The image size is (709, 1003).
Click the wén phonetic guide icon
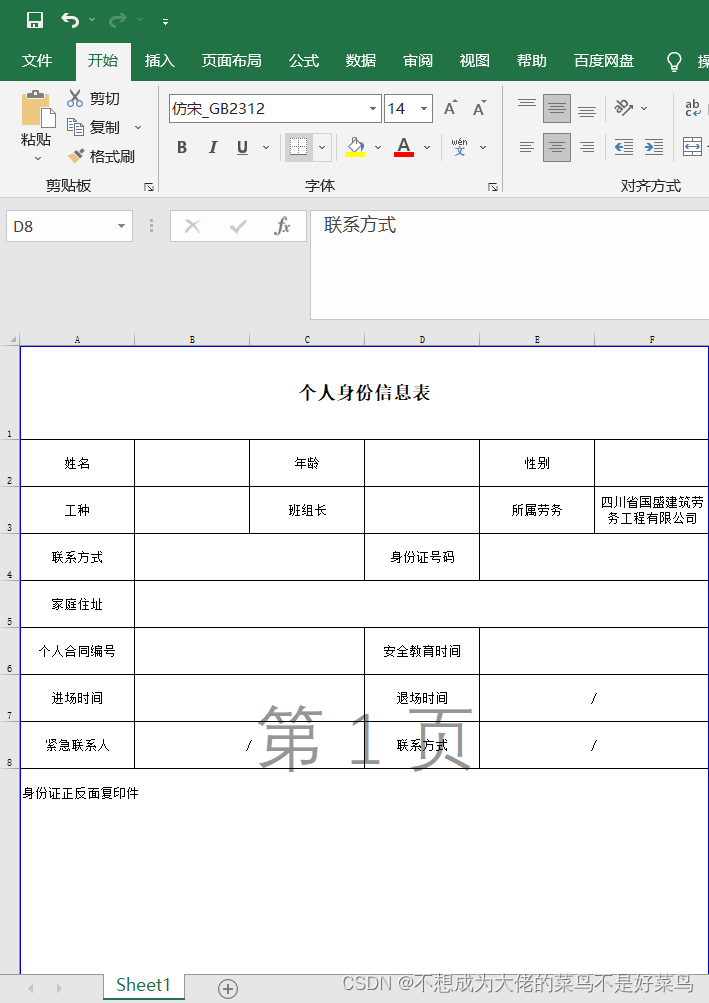pos(459,147)
